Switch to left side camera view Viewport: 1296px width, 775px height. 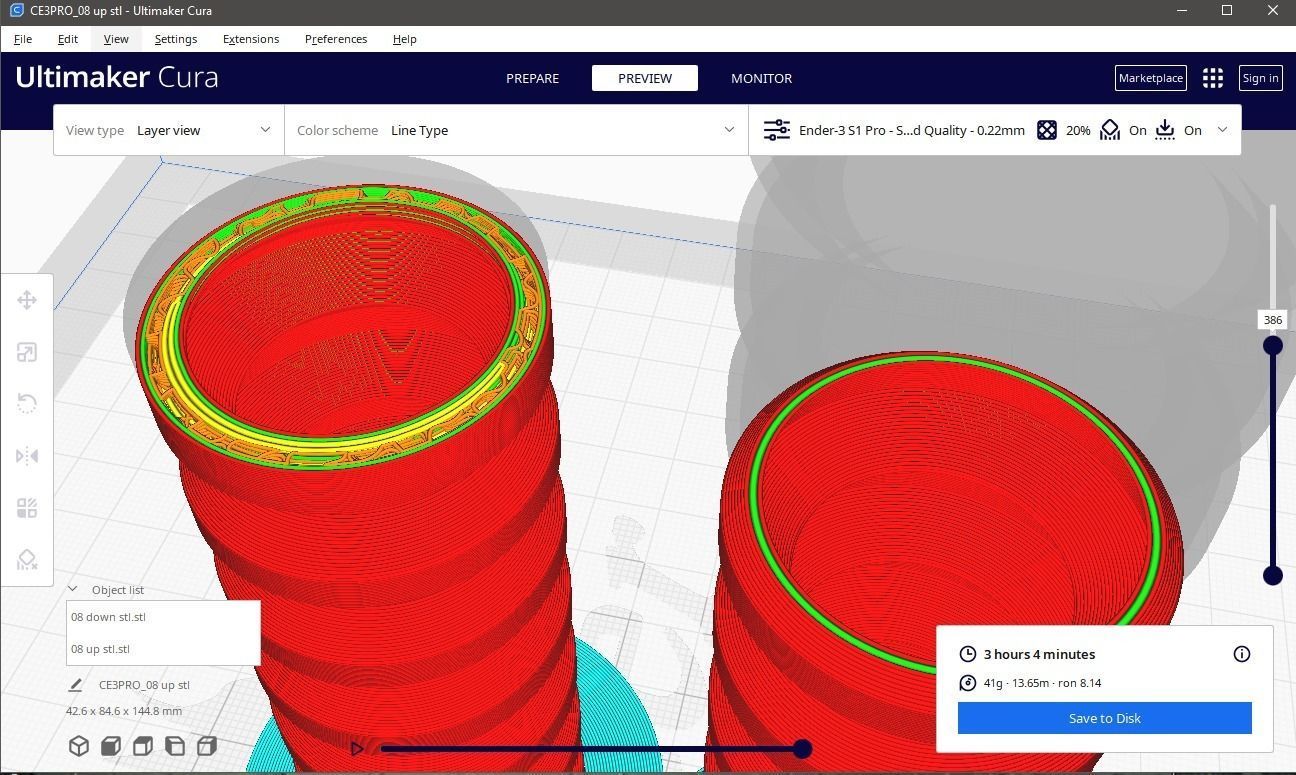tap(175, 746)
